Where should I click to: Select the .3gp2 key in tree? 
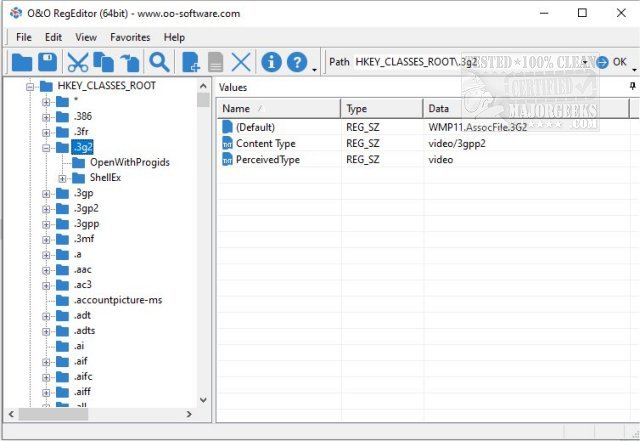coord(86,209)
